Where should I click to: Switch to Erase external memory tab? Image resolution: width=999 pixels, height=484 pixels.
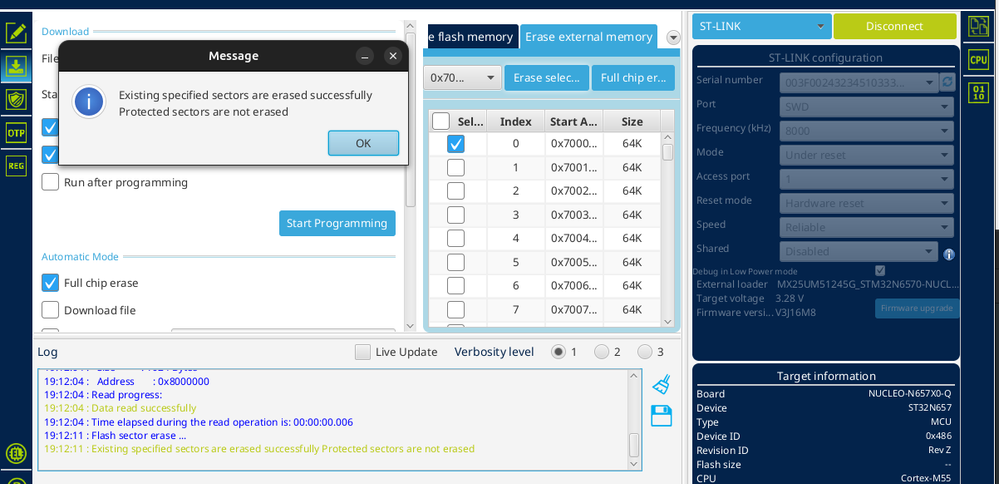pyautogui.click(x=588, y=37)
